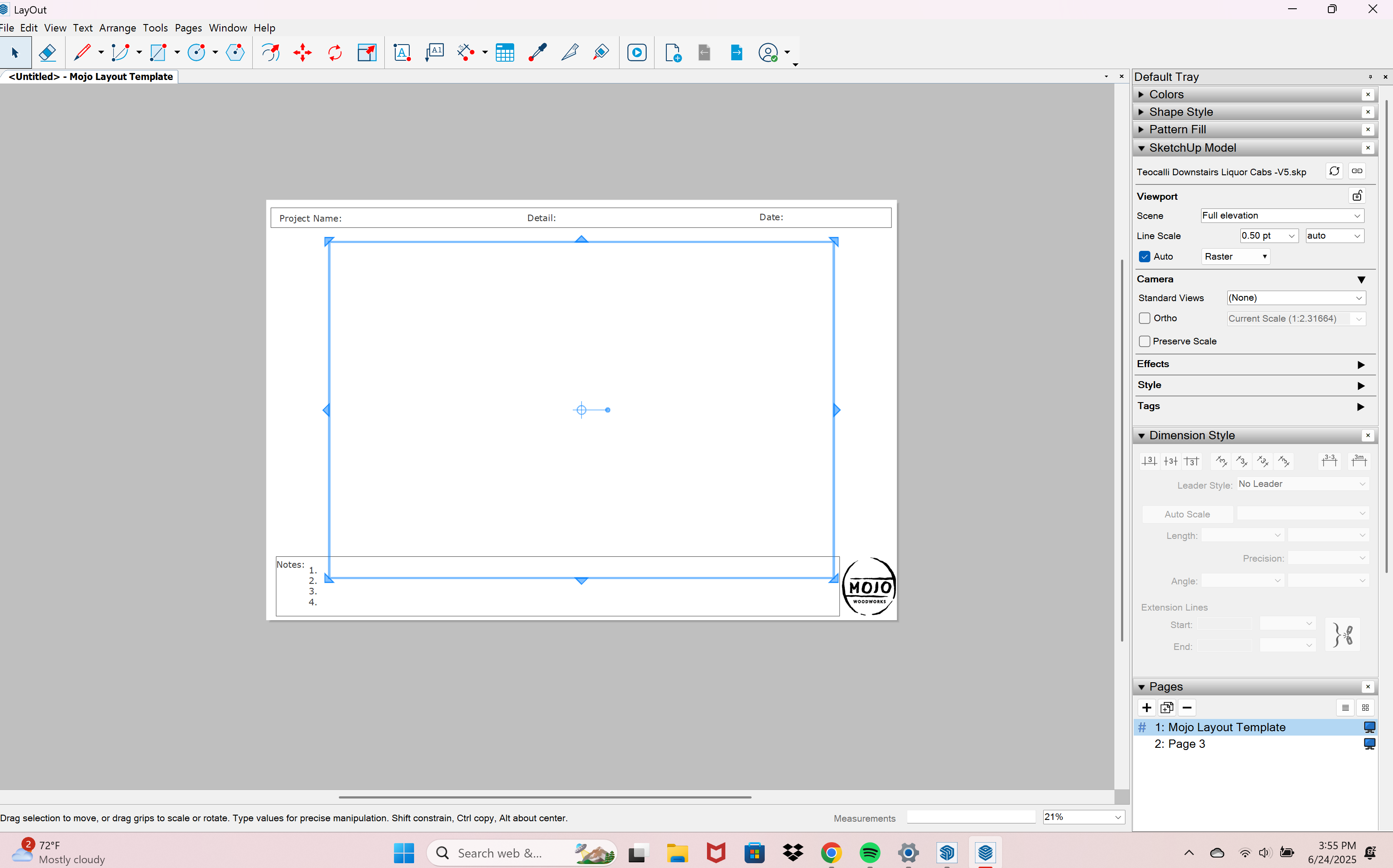Duplicate the selected page

pos(1167,708)
